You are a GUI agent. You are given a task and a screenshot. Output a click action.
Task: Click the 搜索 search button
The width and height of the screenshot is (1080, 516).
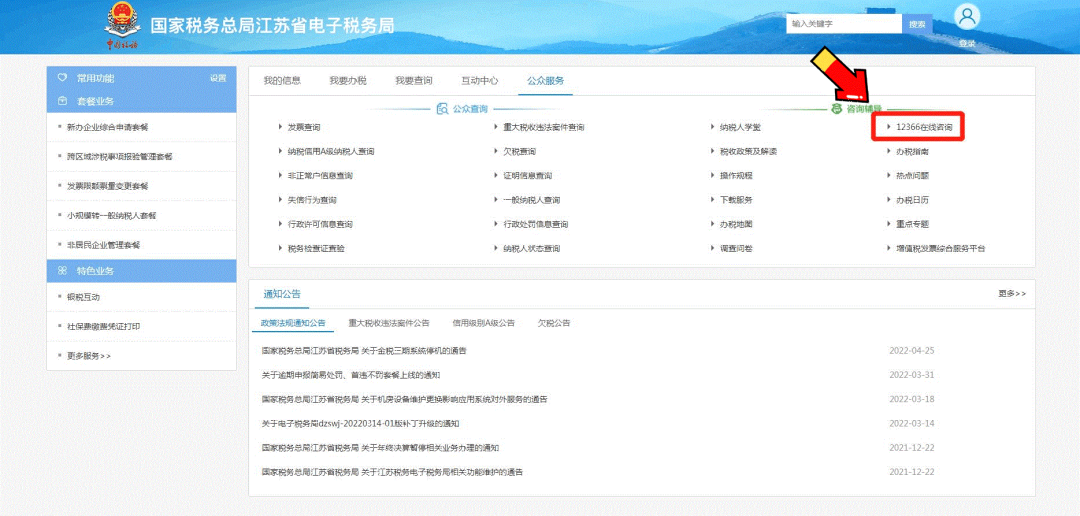[917, 23]
